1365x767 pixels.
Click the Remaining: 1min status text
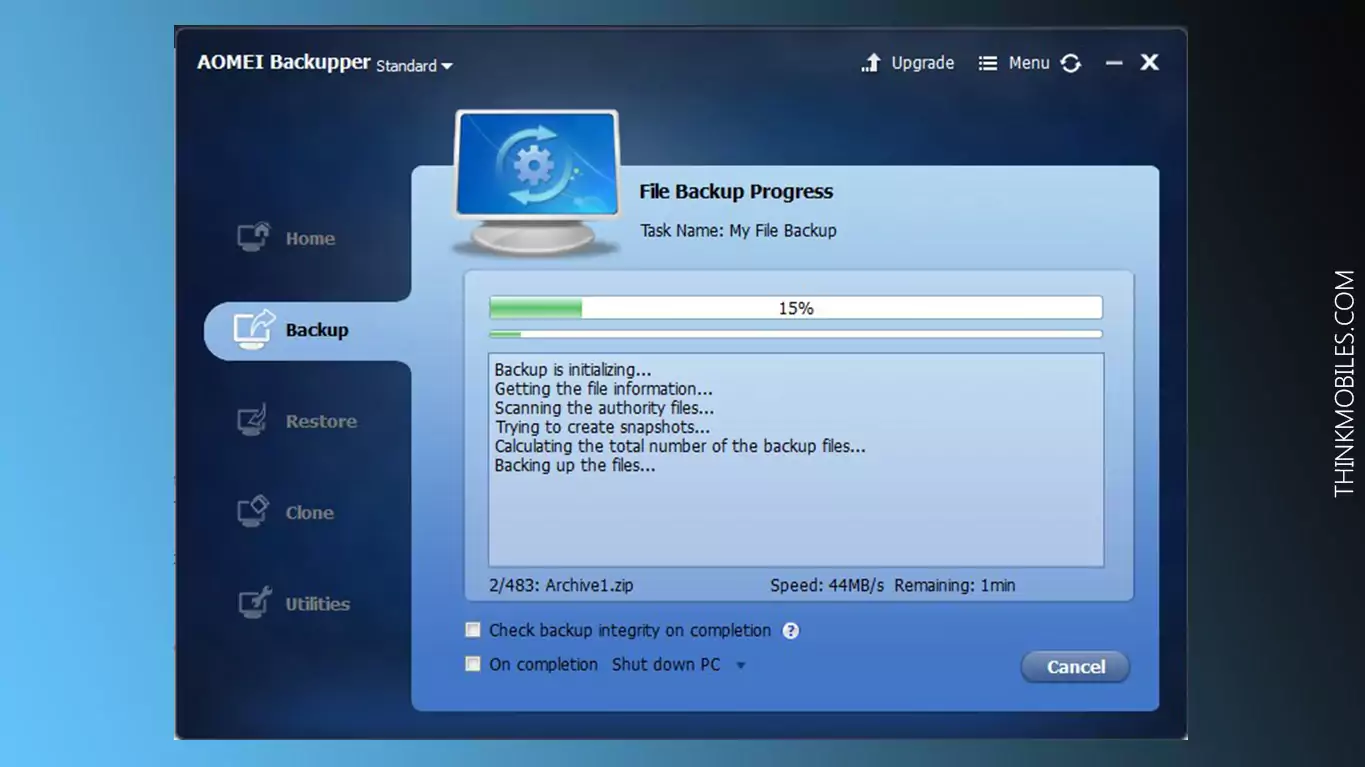(x=955, y=585)
